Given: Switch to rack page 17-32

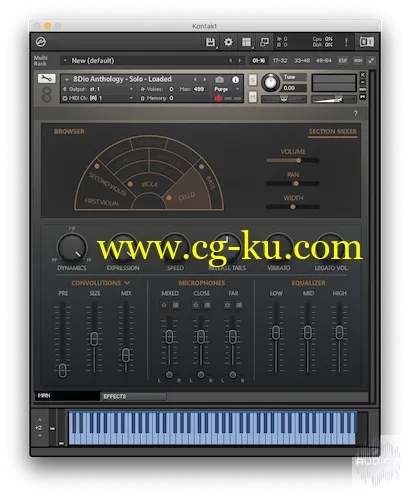Looking at the screenshot, I should (280, 60).
